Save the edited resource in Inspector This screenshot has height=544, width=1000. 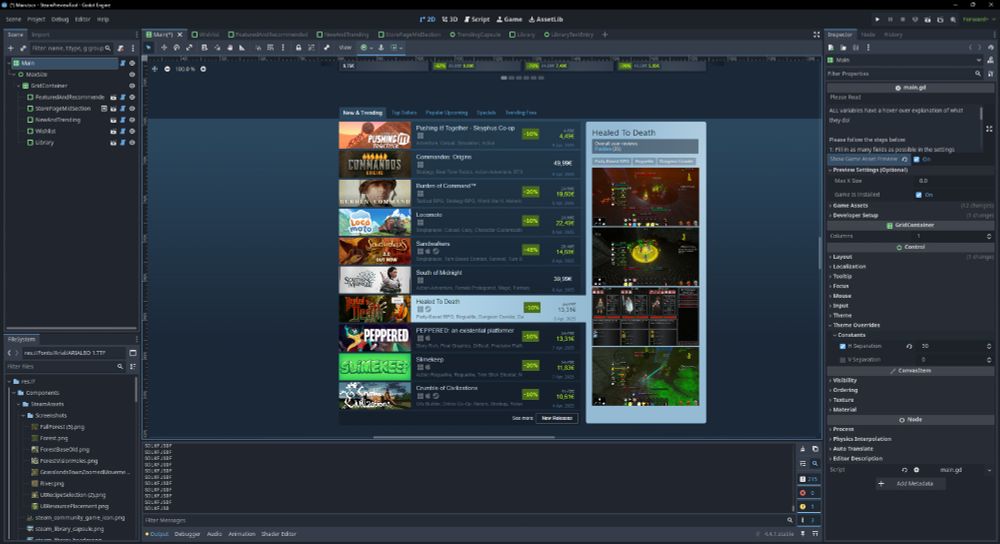point(856,47)
